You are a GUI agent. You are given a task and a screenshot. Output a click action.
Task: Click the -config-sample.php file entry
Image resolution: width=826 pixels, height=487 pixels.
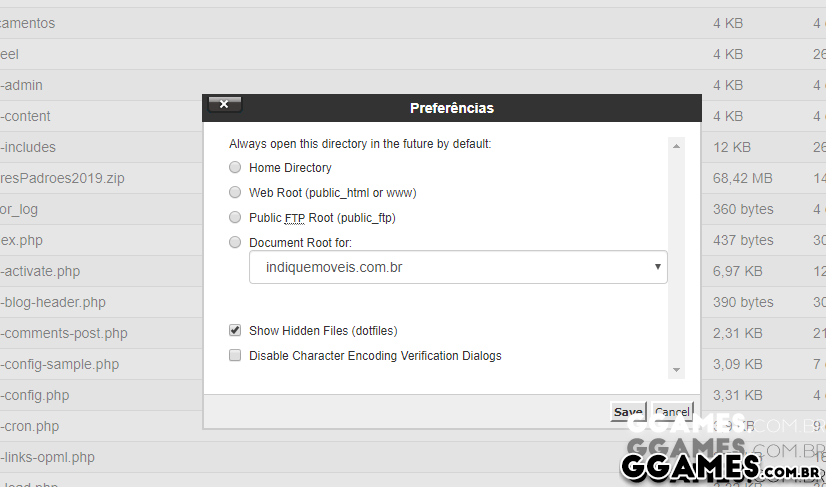click(60, 364)
